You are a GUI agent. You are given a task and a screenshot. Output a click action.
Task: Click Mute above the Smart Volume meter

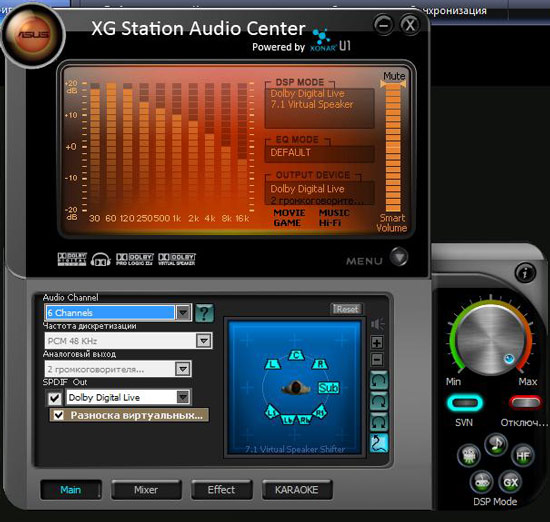tap(394, 76)
